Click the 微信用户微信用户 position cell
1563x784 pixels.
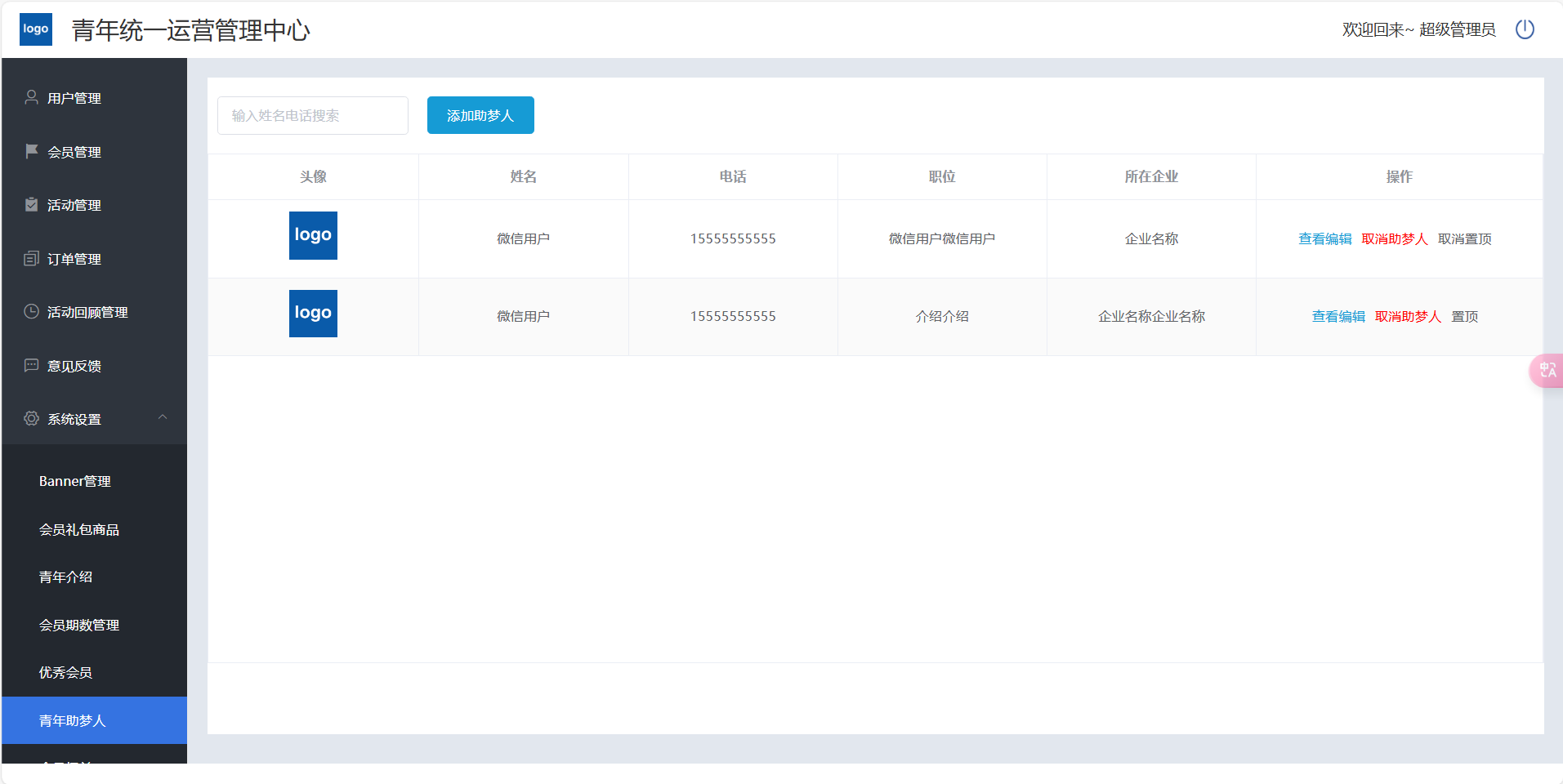[x=942, y=238]
